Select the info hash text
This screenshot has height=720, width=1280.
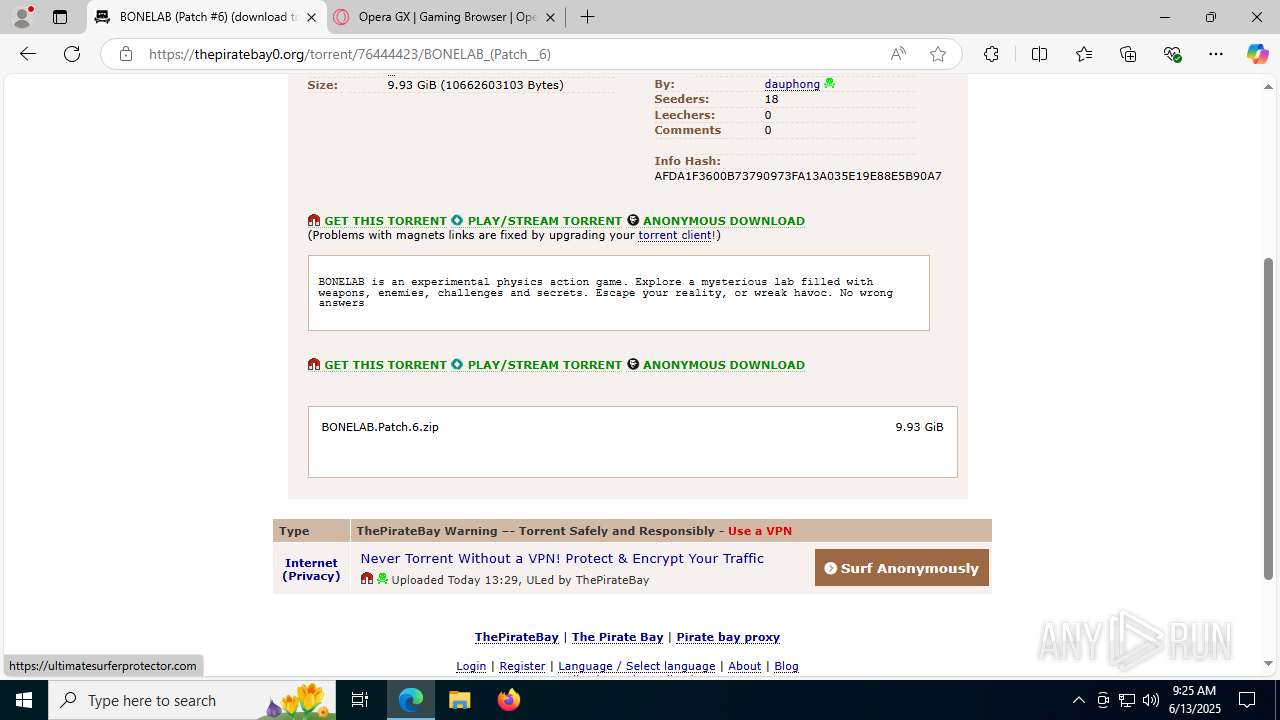798,176
